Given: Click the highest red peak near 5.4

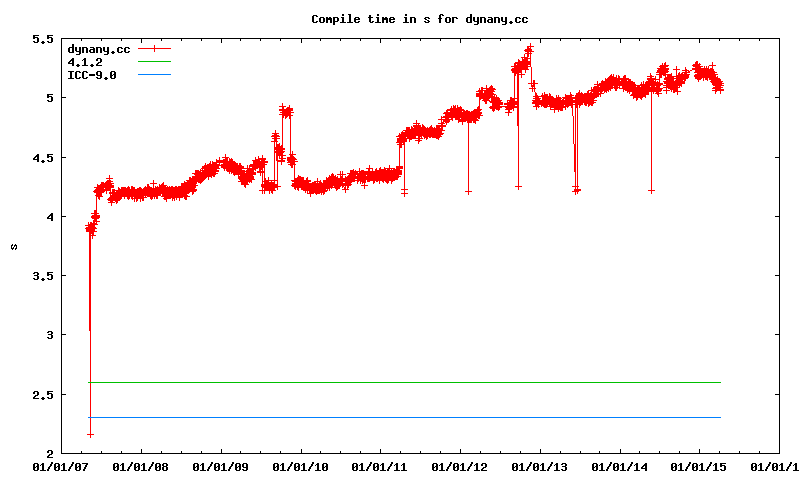Looking at the screenshot, I should (529, 47).
